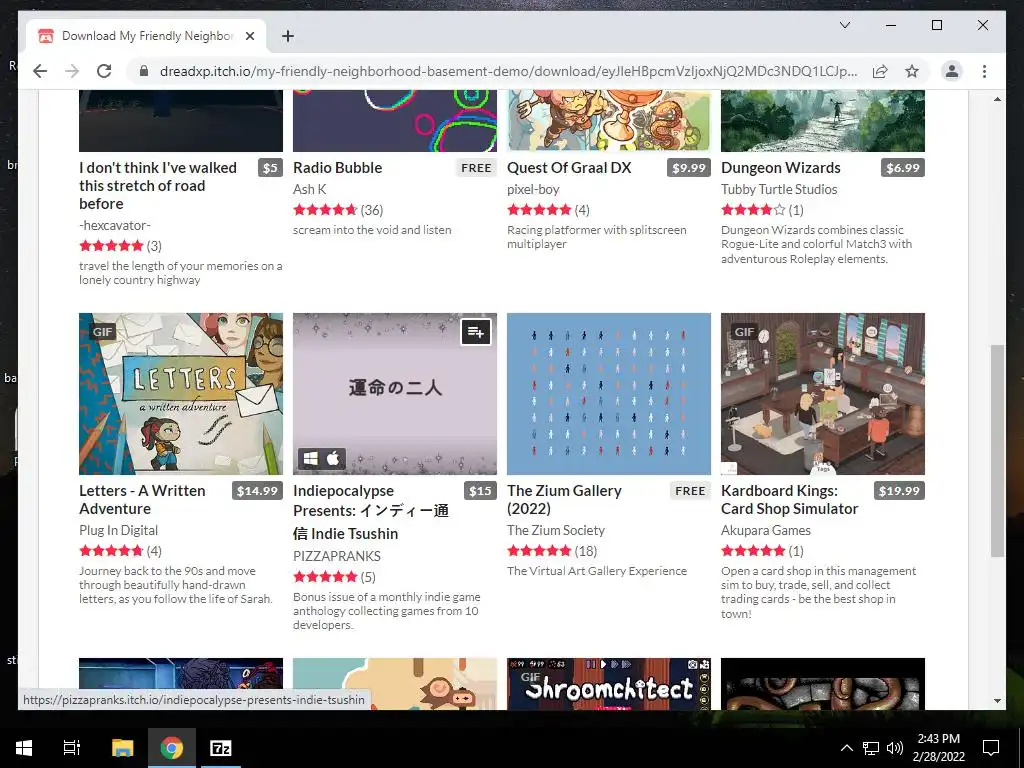The width and height of the screenshot is (1024, 768).
Task: Click GIF badge on Kardboard Kings thumbnail
Action: 744,332
